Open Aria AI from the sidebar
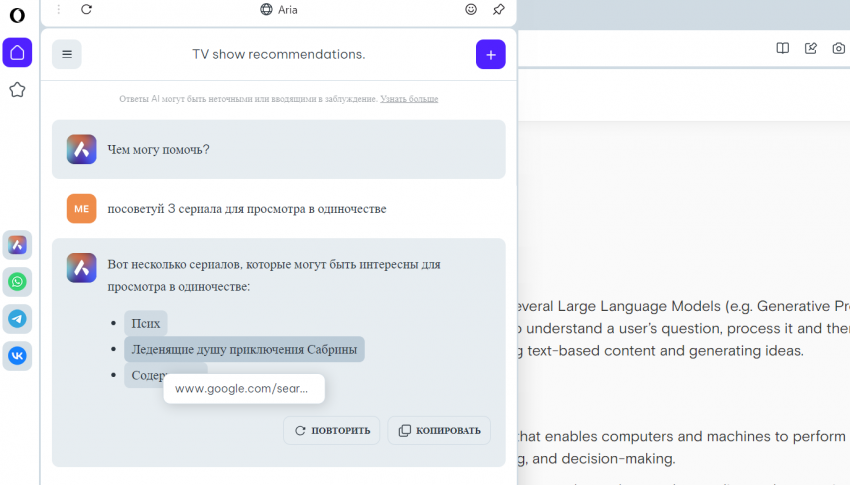This screenshot has width=850, height=485. pyautogui.click(x=17, y=245)
